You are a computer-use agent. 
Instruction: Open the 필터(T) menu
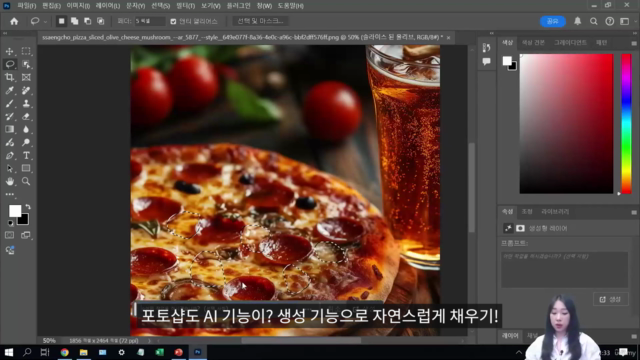point(185,6)
